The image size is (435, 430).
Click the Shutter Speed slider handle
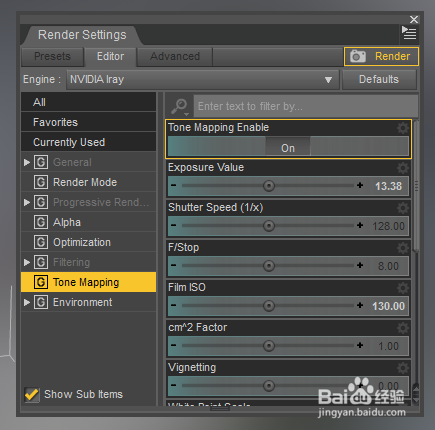pos(269,226)
